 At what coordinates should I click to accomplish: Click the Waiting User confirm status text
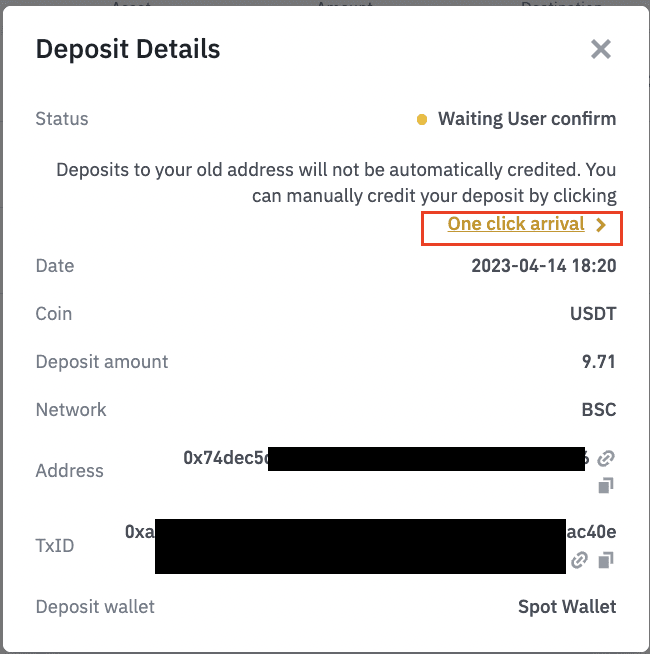click(x=527, y=119)
